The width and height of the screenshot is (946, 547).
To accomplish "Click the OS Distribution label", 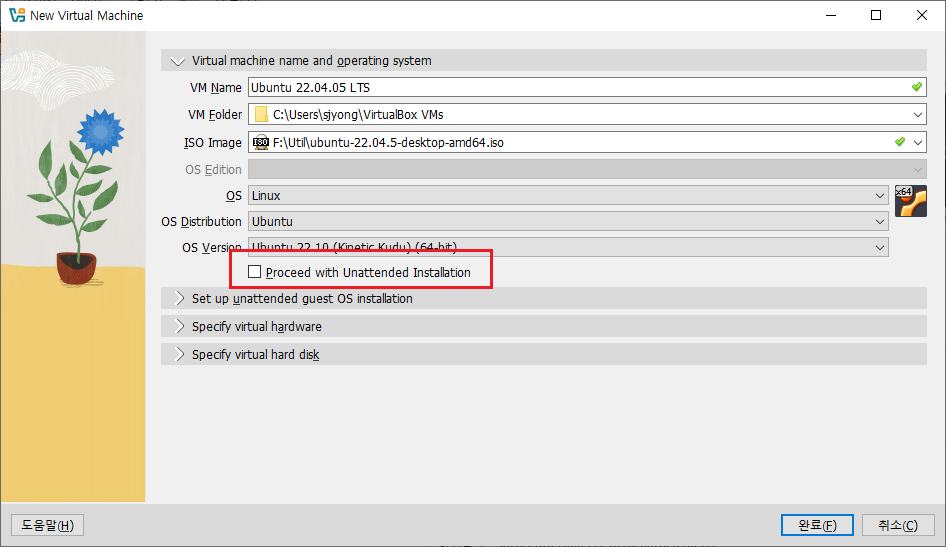I will coord(202,221).
